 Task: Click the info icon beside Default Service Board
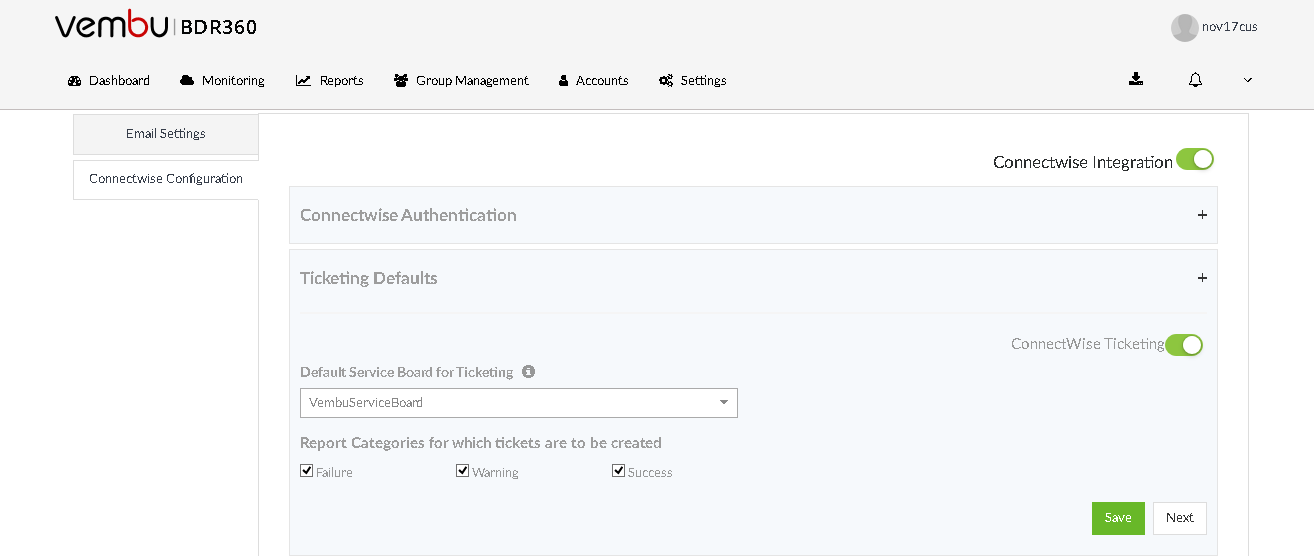coord(528,371)
